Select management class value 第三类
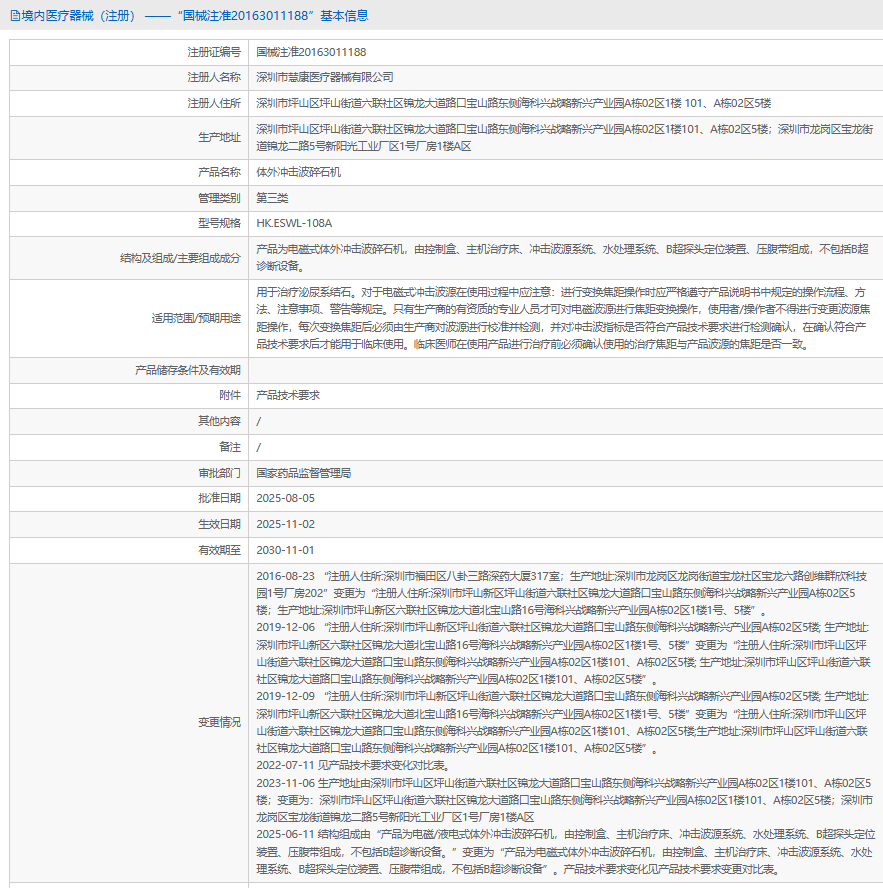The width and height of the screenshot is (883, 888). (272, 198)
